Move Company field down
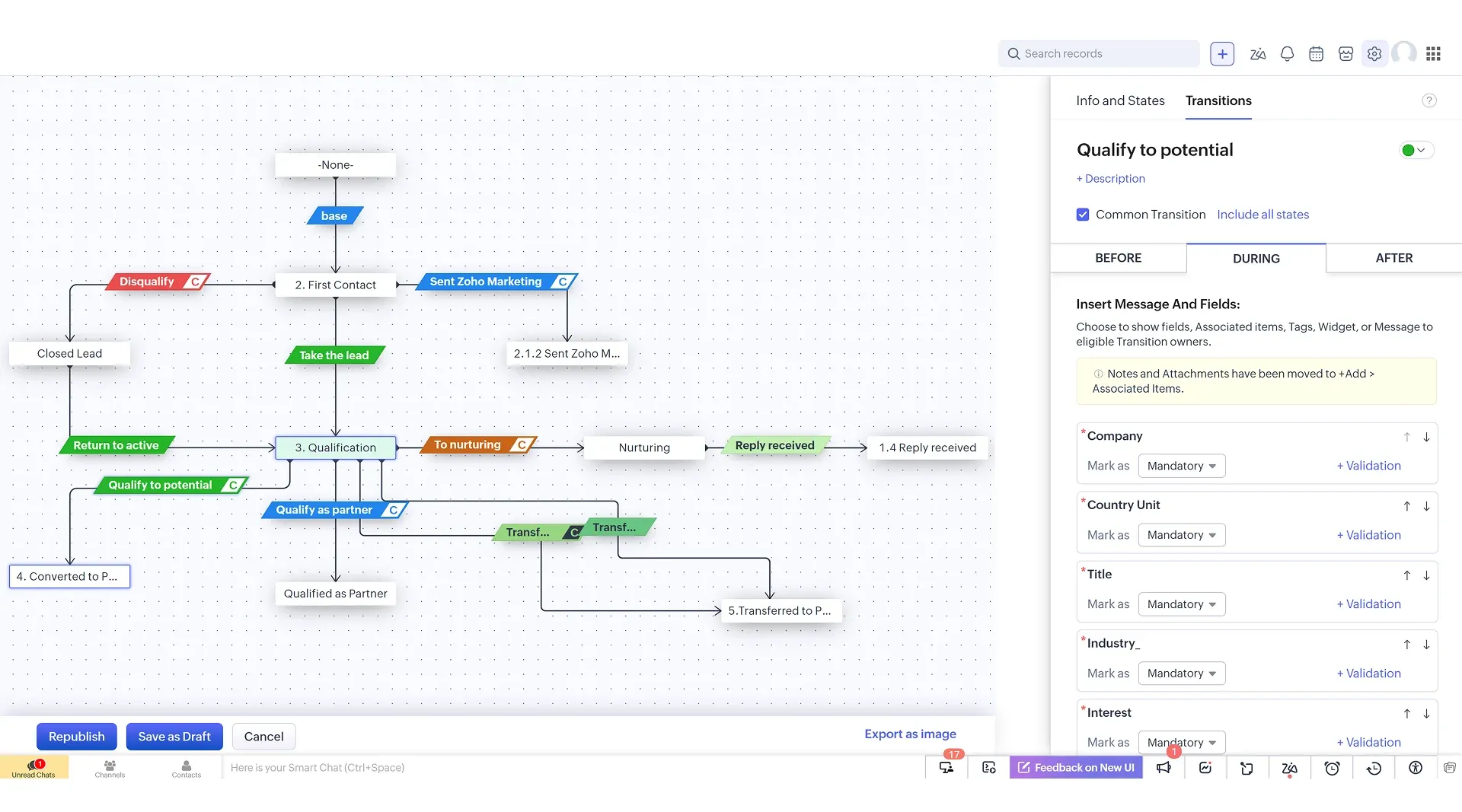The width and height of the screenshot is (1462, 812). [x=1426, y=437]
